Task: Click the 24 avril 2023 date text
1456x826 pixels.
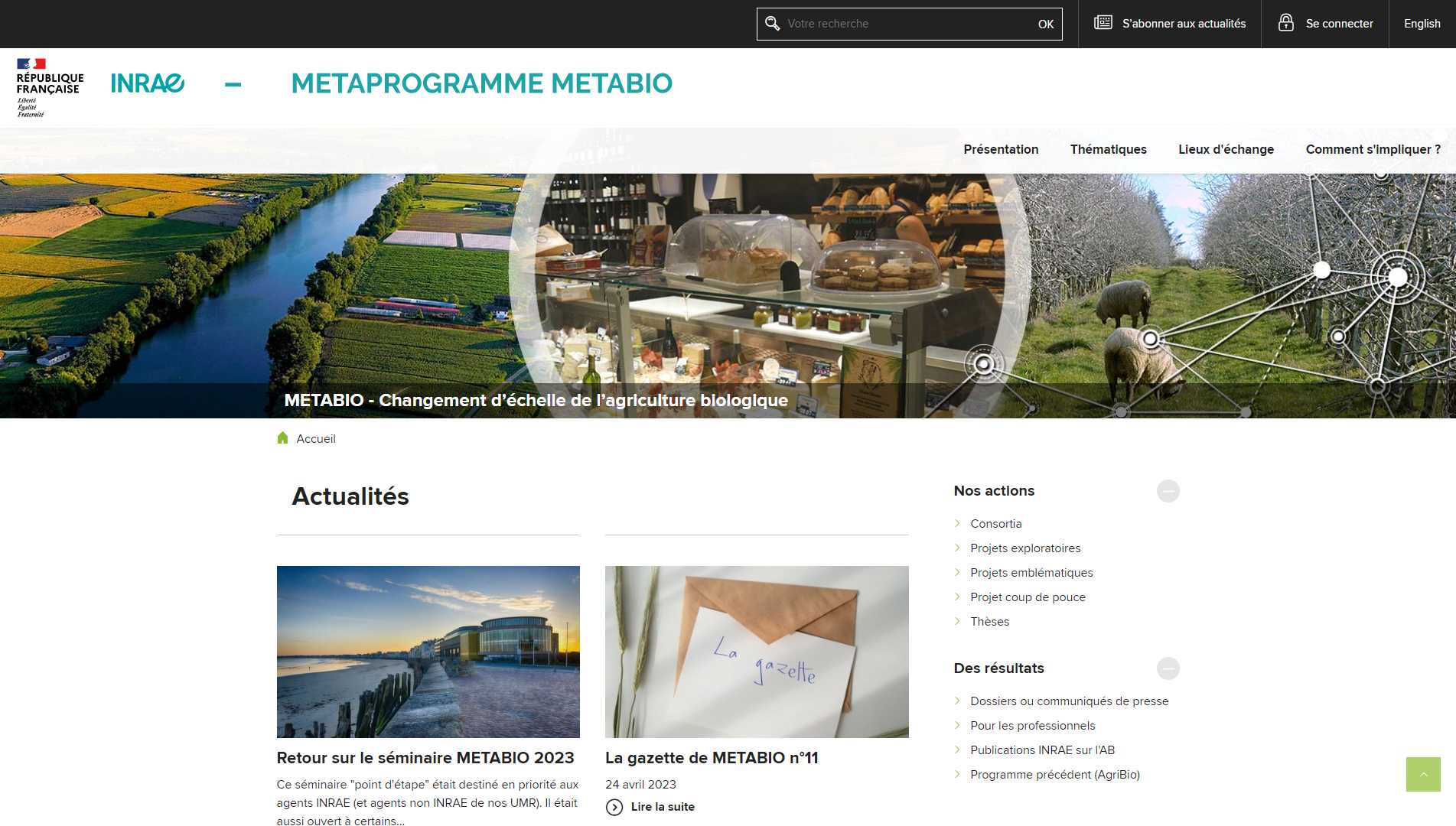Action: click(x=640, y=785)
